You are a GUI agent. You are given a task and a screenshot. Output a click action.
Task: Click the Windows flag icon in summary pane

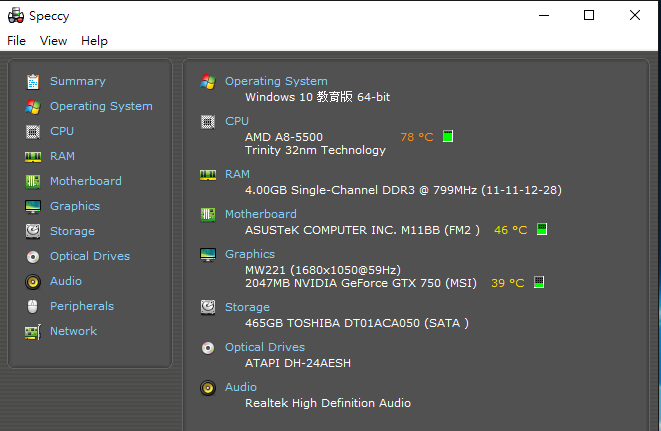pos(208,82)
